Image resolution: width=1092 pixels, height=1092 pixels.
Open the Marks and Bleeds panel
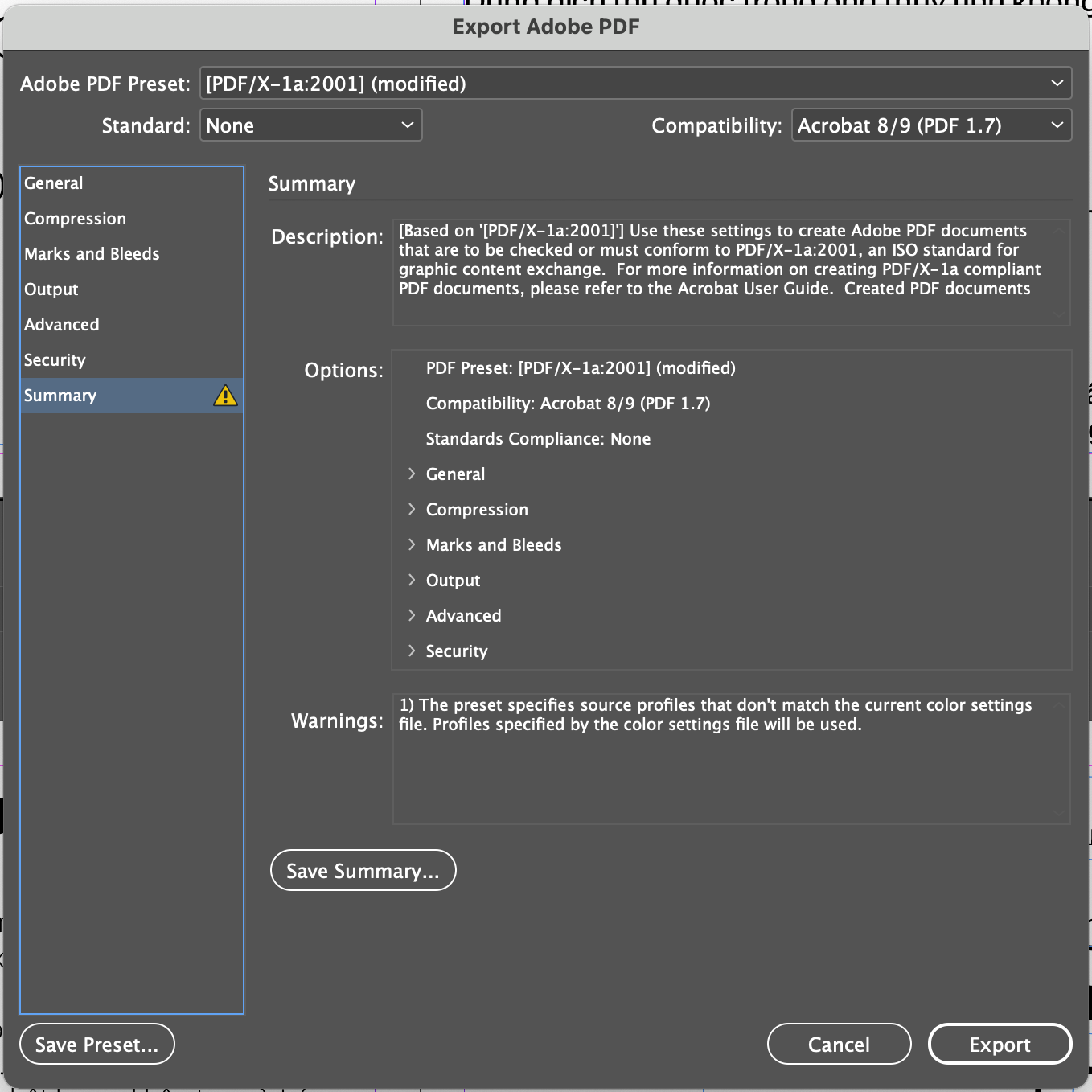point(91,253)
